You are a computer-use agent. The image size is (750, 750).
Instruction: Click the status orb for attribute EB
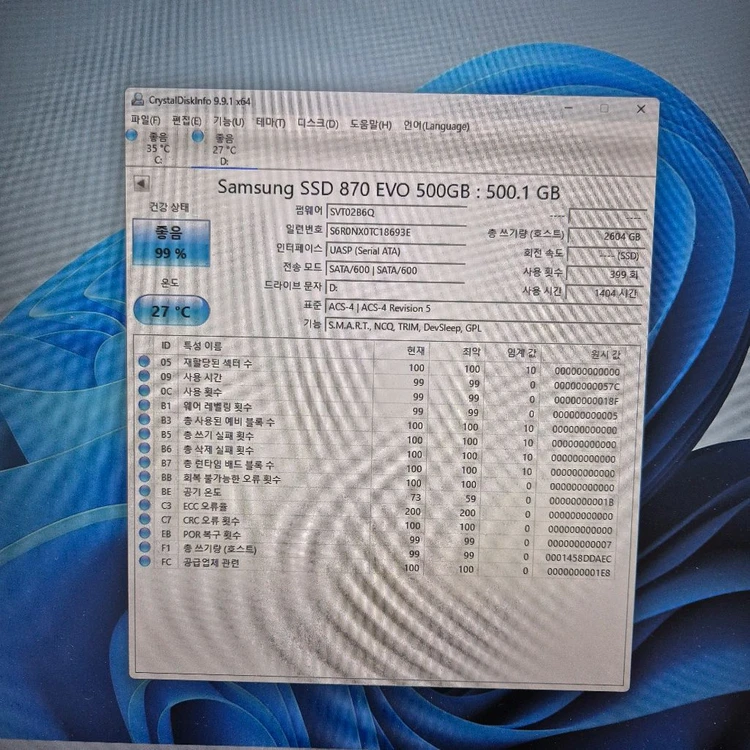144,533
